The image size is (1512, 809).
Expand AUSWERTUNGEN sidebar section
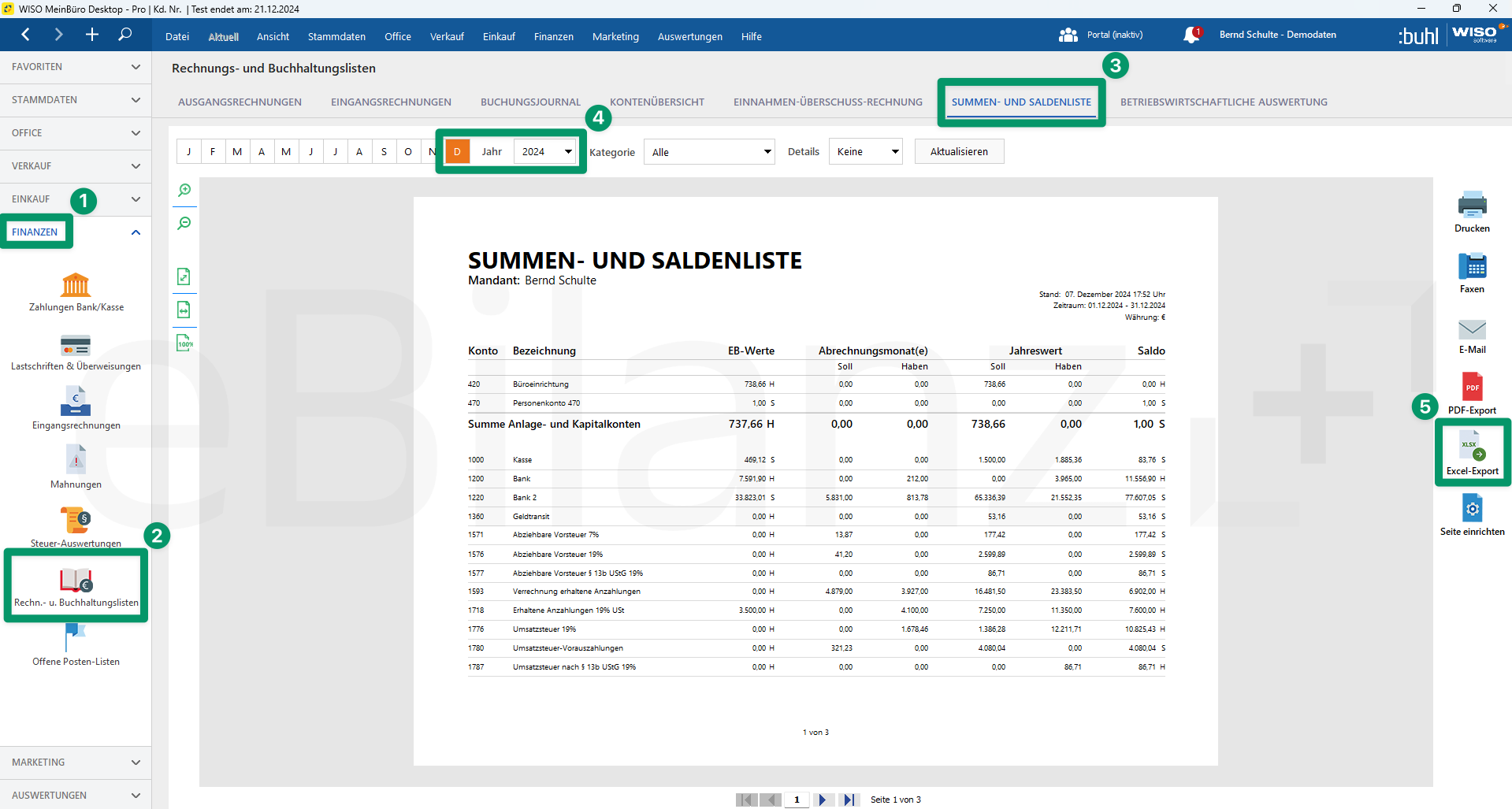(76, 796)
